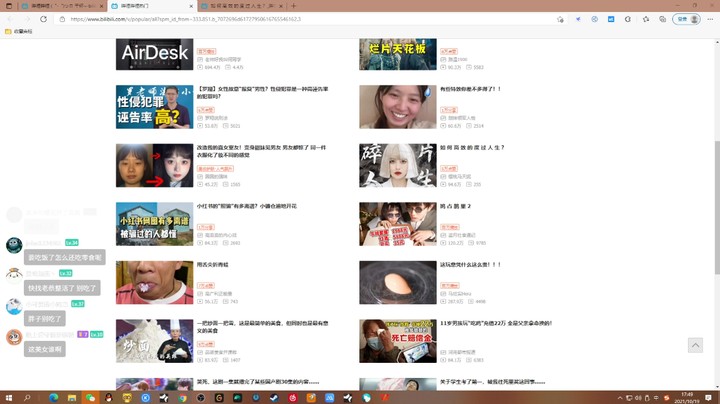The width and height of the screenshot is (720, 404).
Task: Open the volume control in system tray
Action: click(638, 398)
